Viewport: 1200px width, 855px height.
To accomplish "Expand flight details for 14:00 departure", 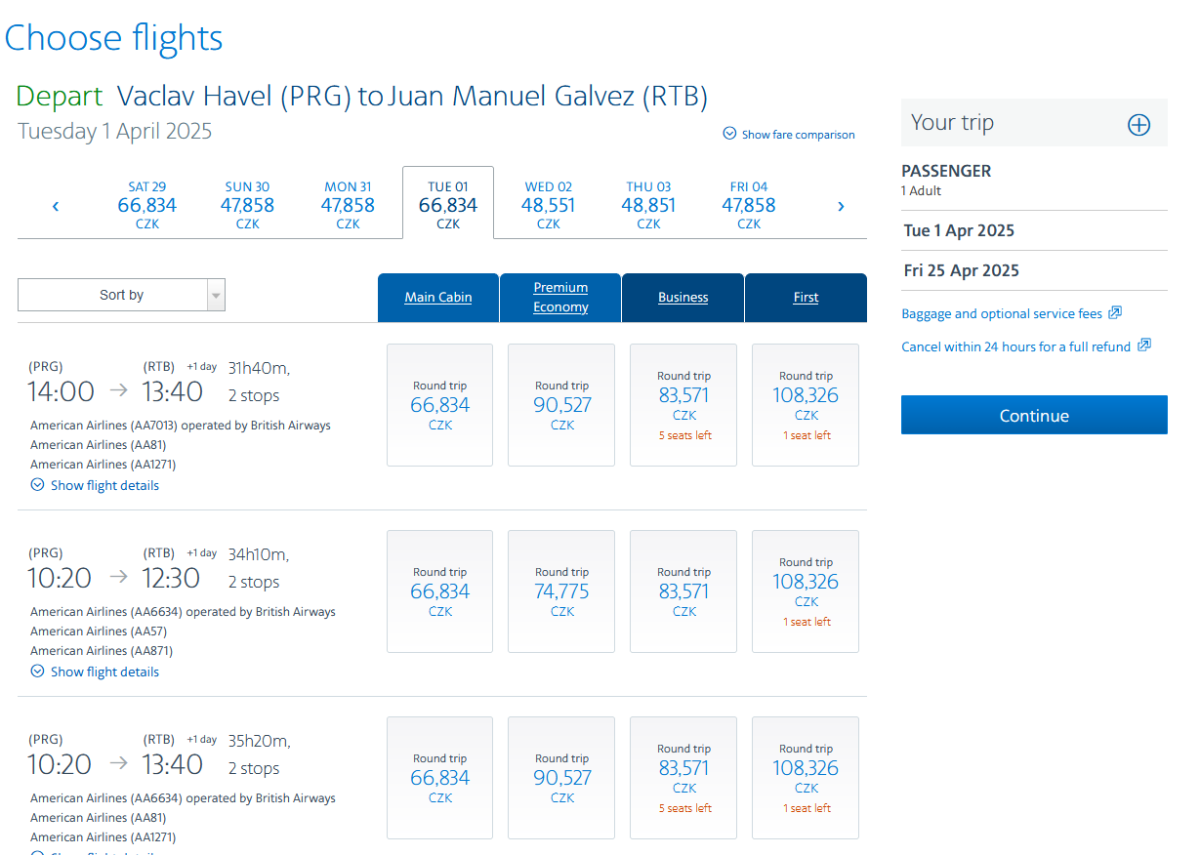I will tap(95, 485).
